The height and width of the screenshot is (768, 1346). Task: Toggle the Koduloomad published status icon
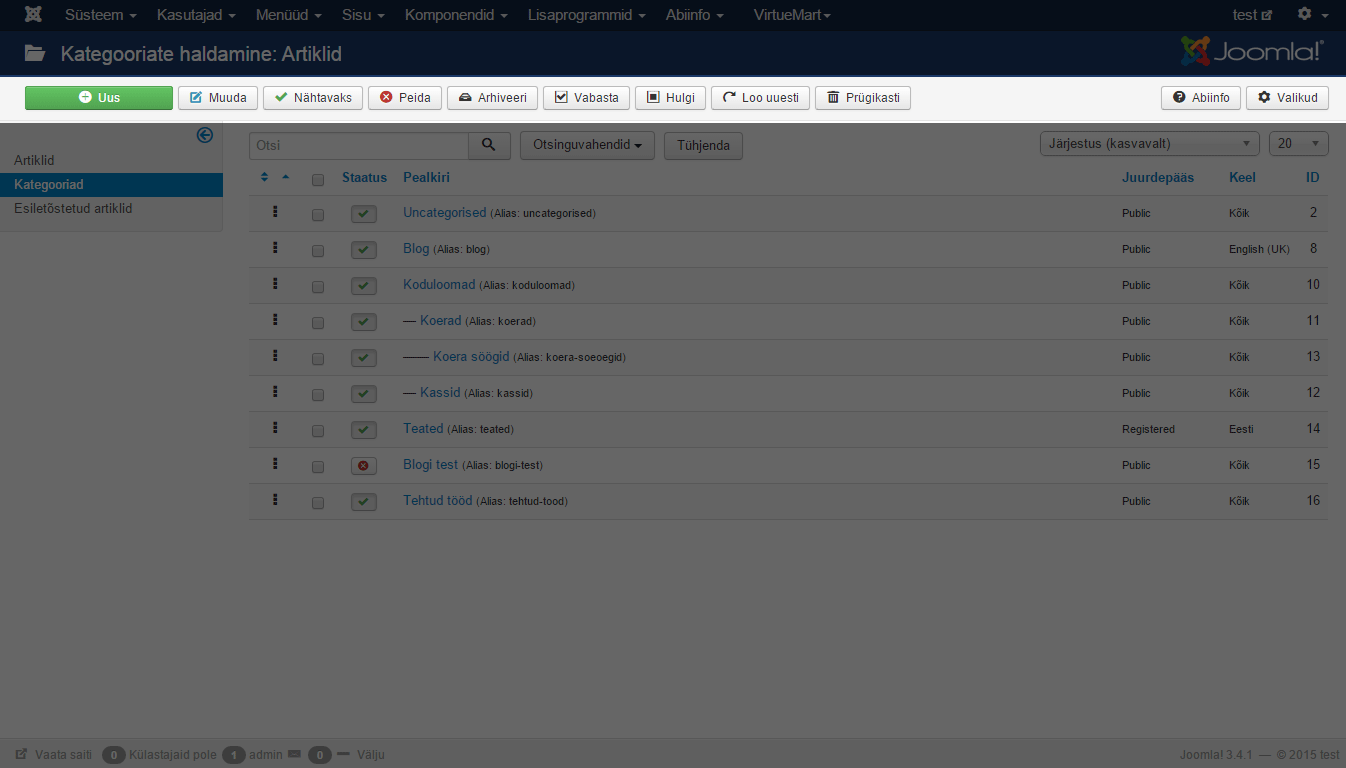pyautogui.click(x=364, y=286)
